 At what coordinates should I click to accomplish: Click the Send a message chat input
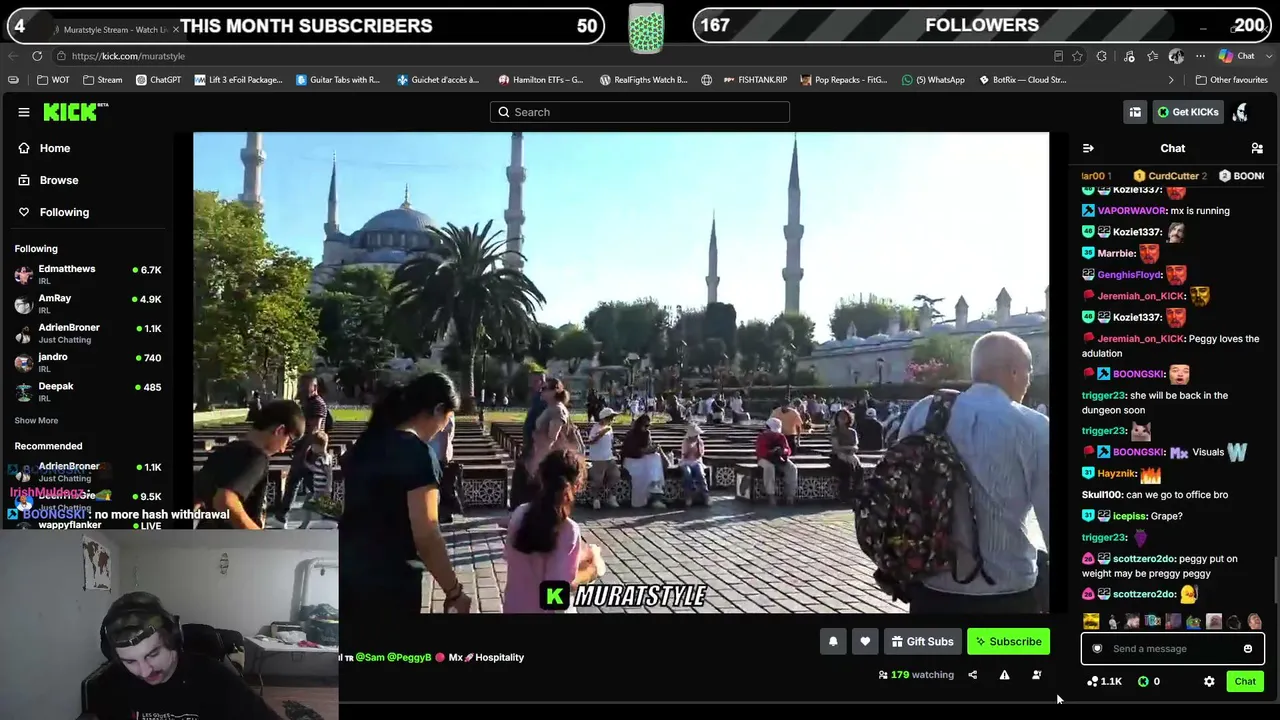1173,649
